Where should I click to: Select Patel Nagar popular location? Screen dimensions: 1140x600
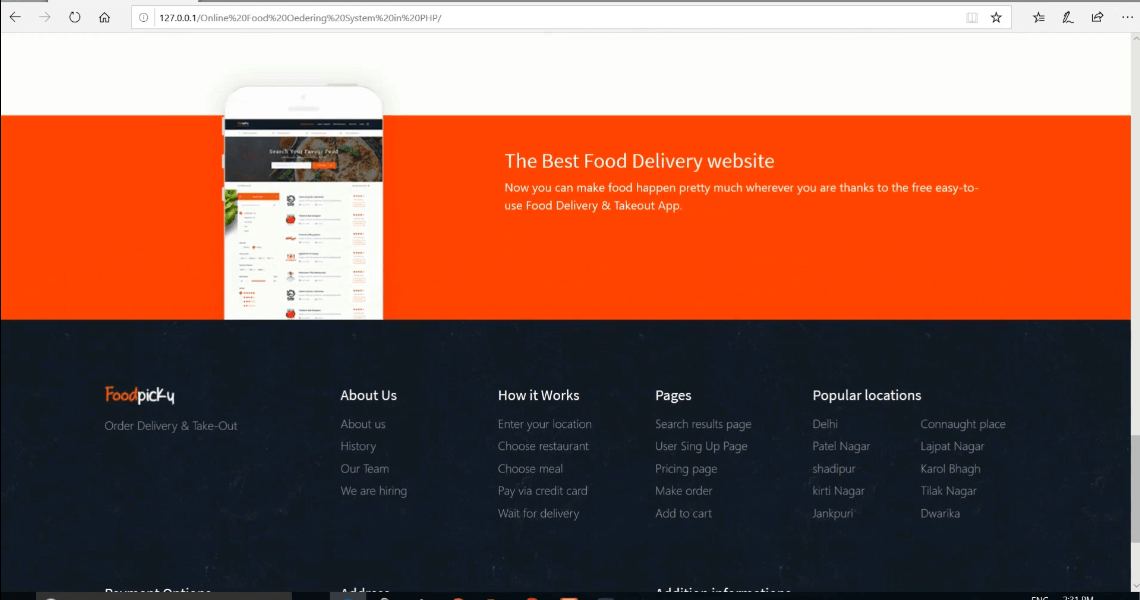click(841, 446)
